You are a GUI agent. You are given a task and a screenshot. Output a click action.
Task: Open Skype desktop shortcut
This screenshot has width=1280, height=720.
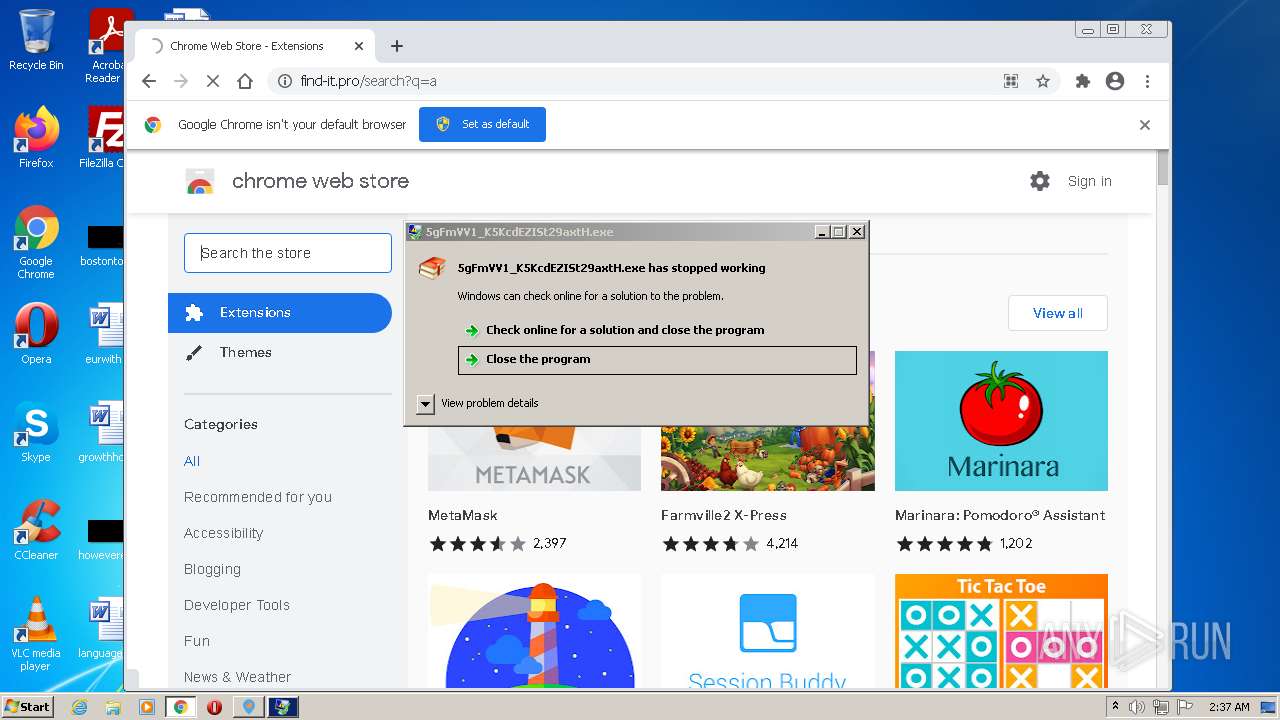coord(36,432)
